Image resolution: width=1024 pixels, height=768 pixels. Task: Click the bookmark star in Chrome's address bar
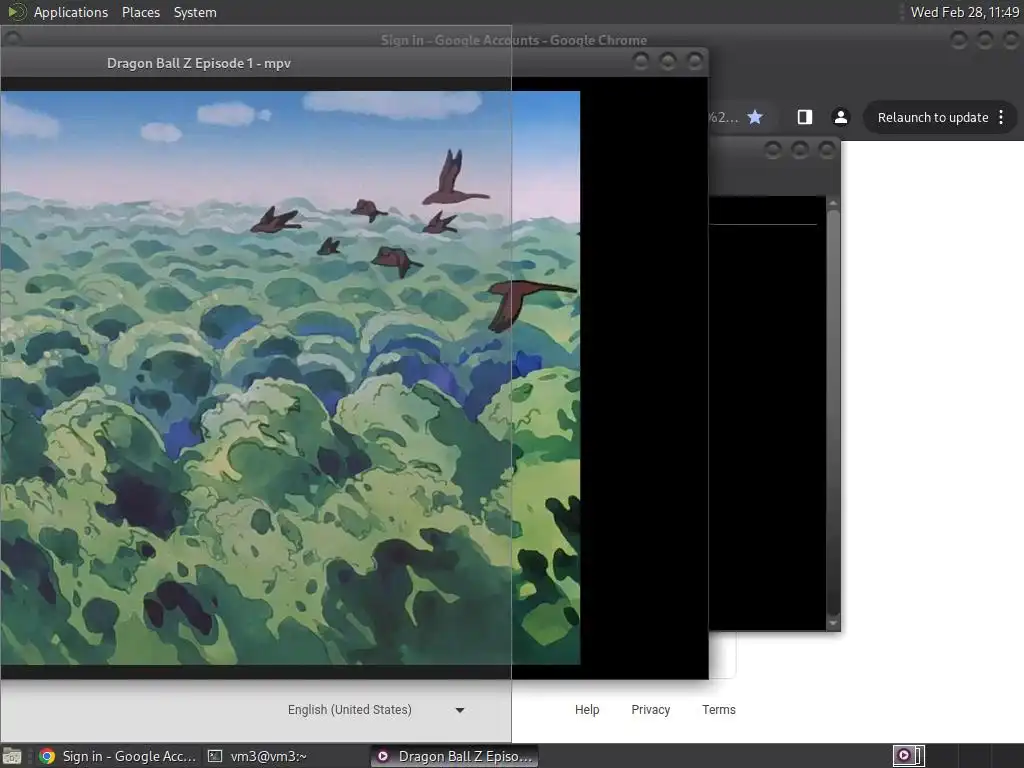coord(755,117)
